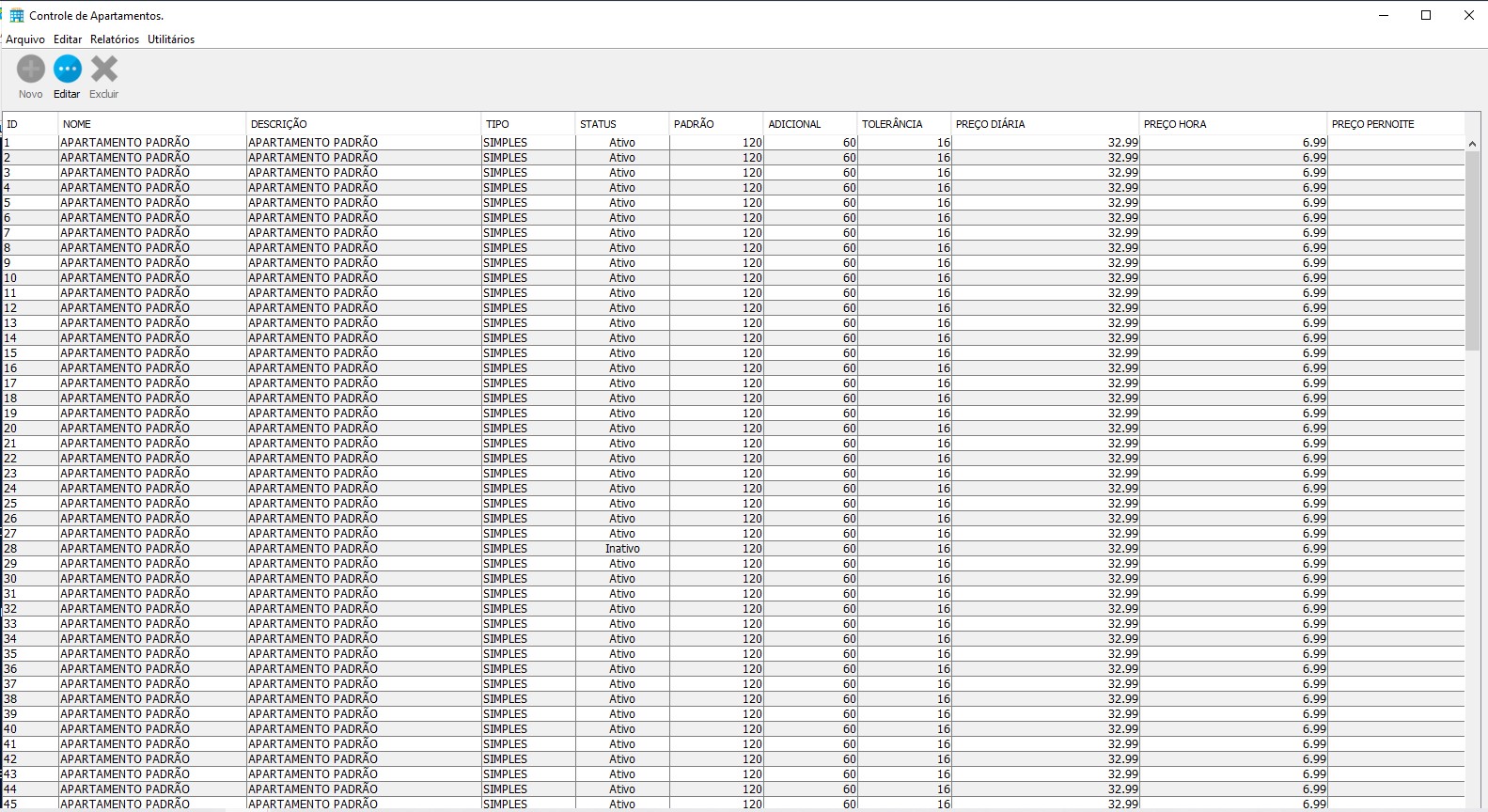Click the blue Editar icon

point(68,70)
